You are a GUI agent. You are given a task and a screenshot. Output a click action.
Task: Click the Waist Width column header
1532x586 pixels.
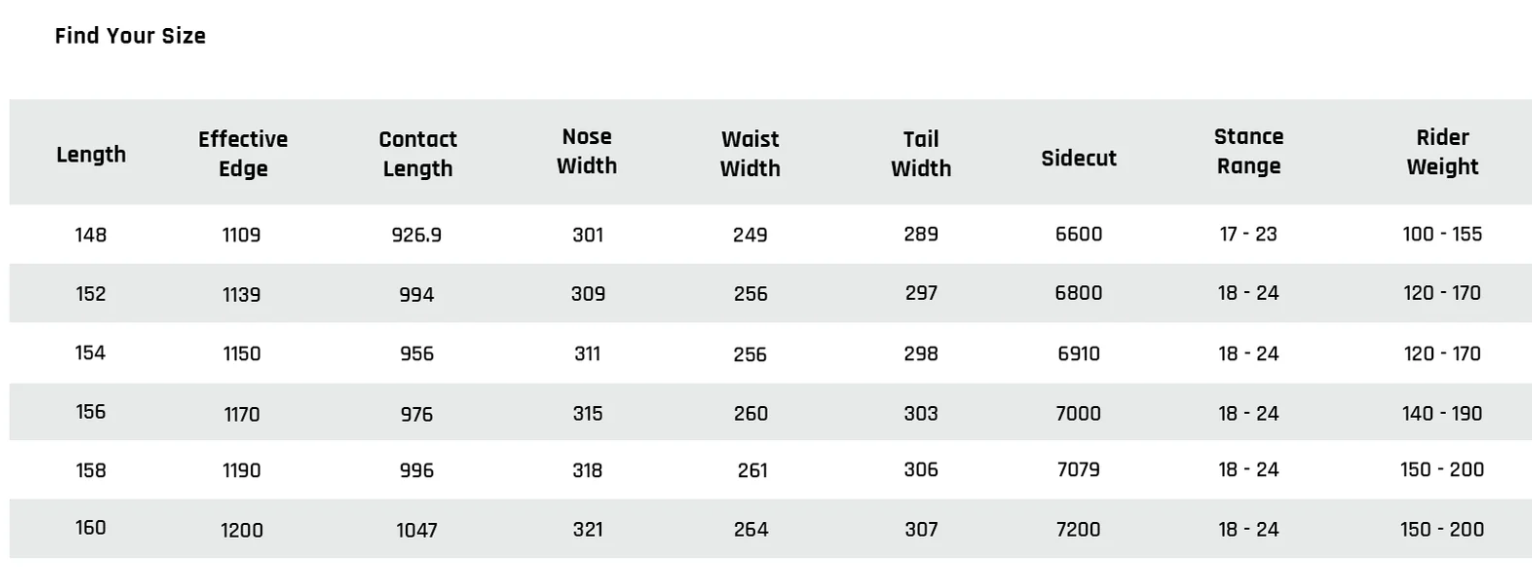coord(750,154)
